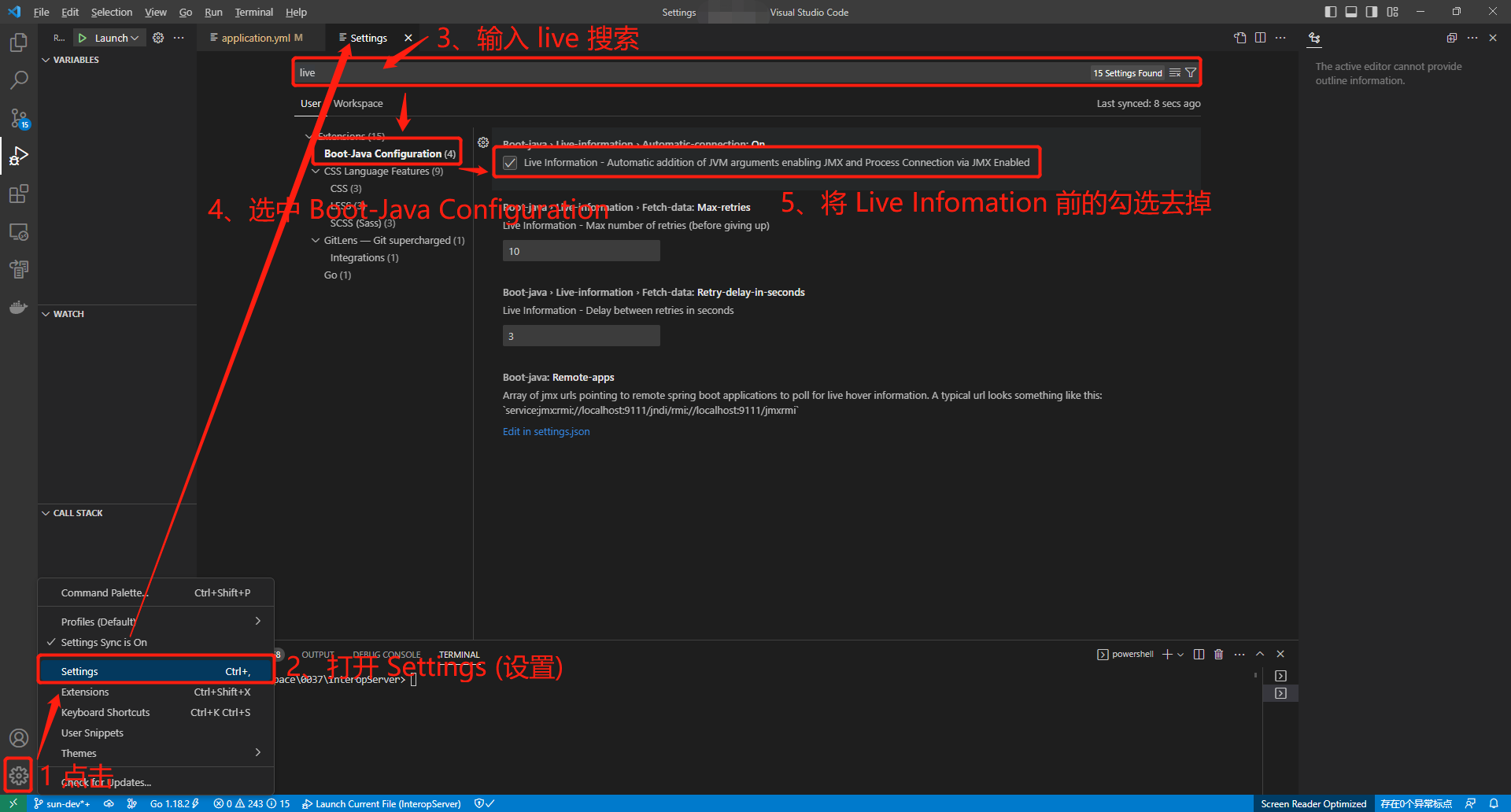Collapse the VARIABLES section
This screenshot has width=1511, height=812.
pyautogui.click(x=46, y=60)
